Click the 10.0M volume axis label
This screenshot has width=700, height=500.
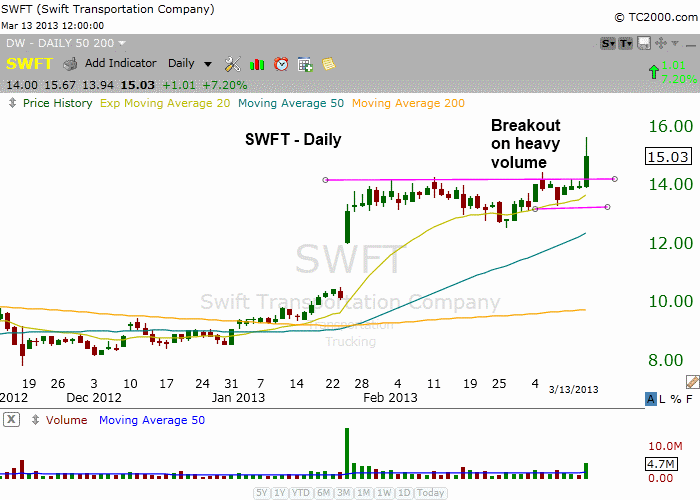pyautogui.click(x=665, y=446)
